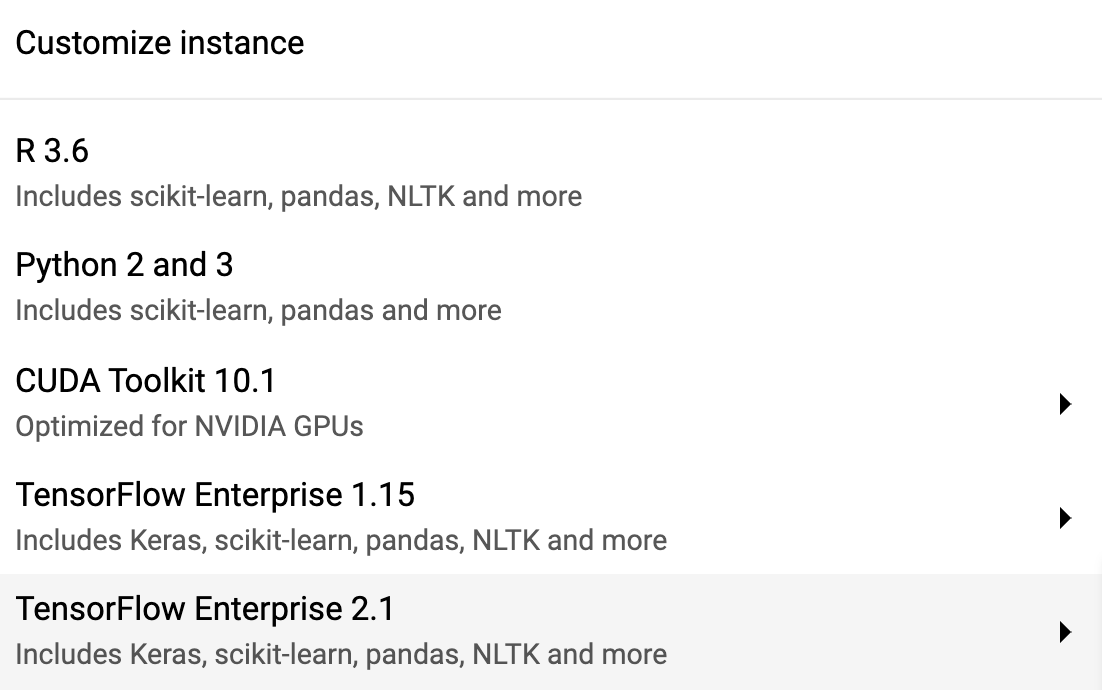1102x690 pixels.
Task: Select CUDA Toolkit 10.1 menu item
Action: tap(145, 381)
